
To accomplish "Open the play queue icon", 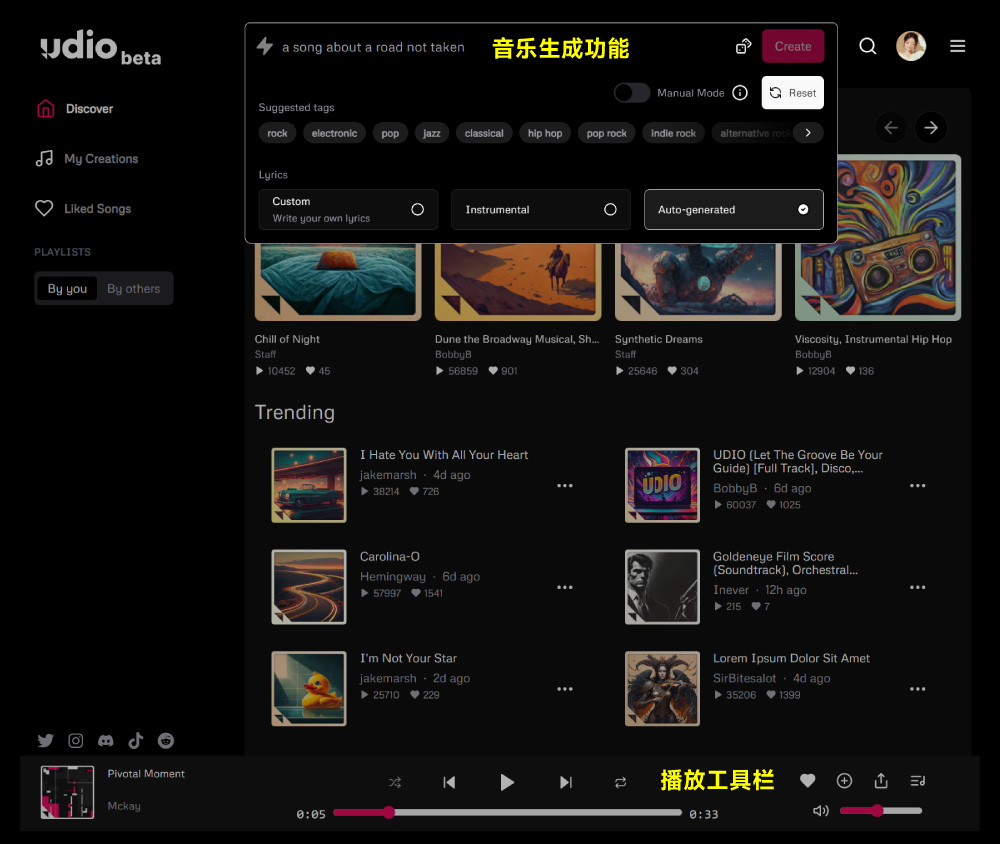I will point(918,780).
